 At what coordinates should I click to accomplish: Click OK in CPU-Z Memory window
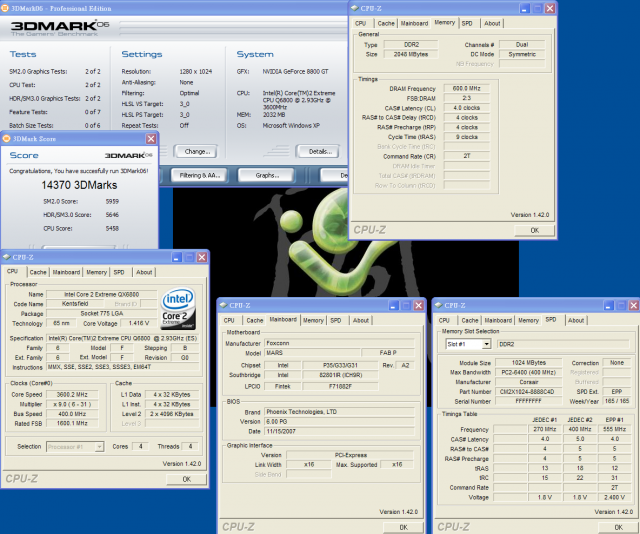(x=534, y=230)
